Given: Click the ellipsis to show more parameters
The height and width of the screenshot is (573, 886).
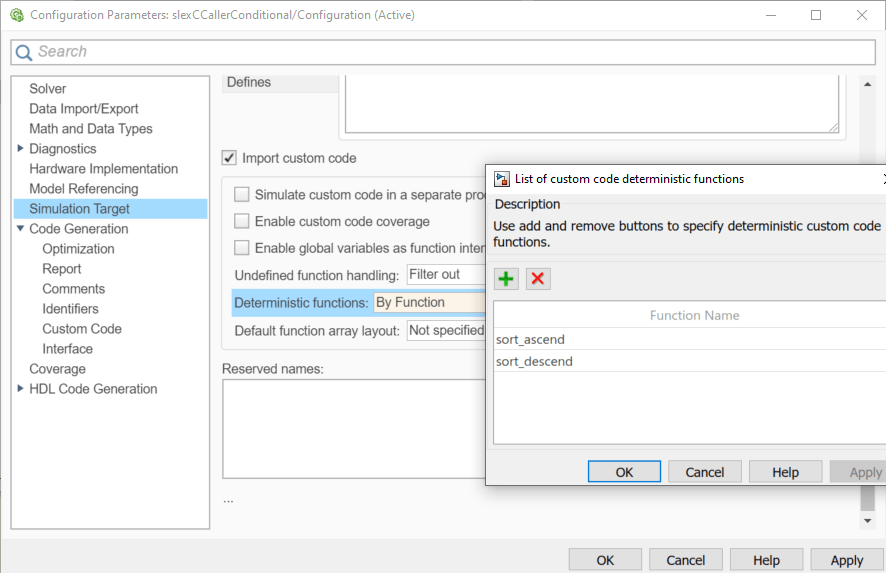Looking at the screenshot, I should click(228, 501).
